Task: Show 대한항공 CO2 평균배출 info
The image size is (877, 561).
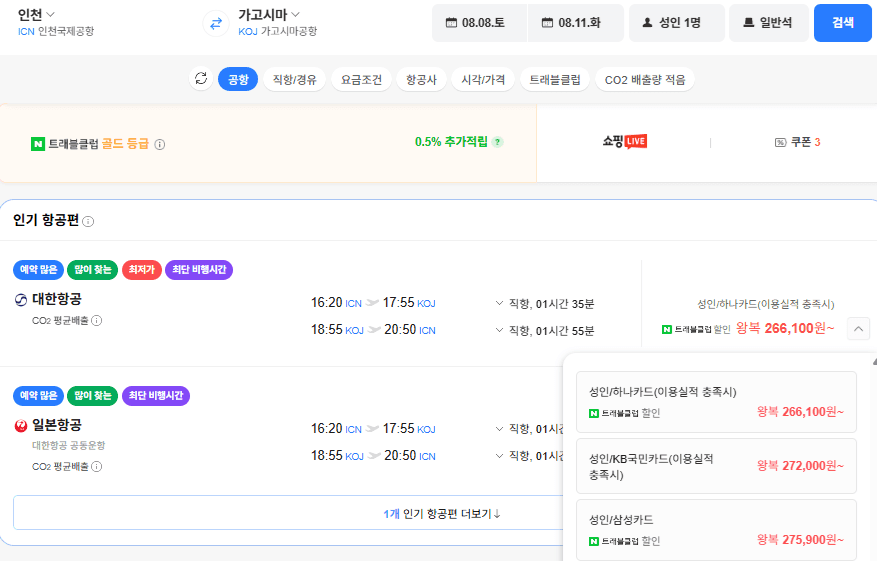Action: pyautogui.click(x=97, y=320)
